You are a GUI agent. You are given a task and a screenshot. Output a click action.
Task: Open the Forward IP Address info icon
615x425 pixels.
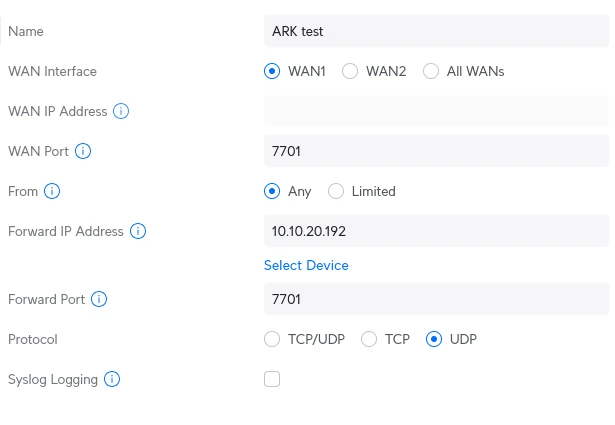[138, 231]
